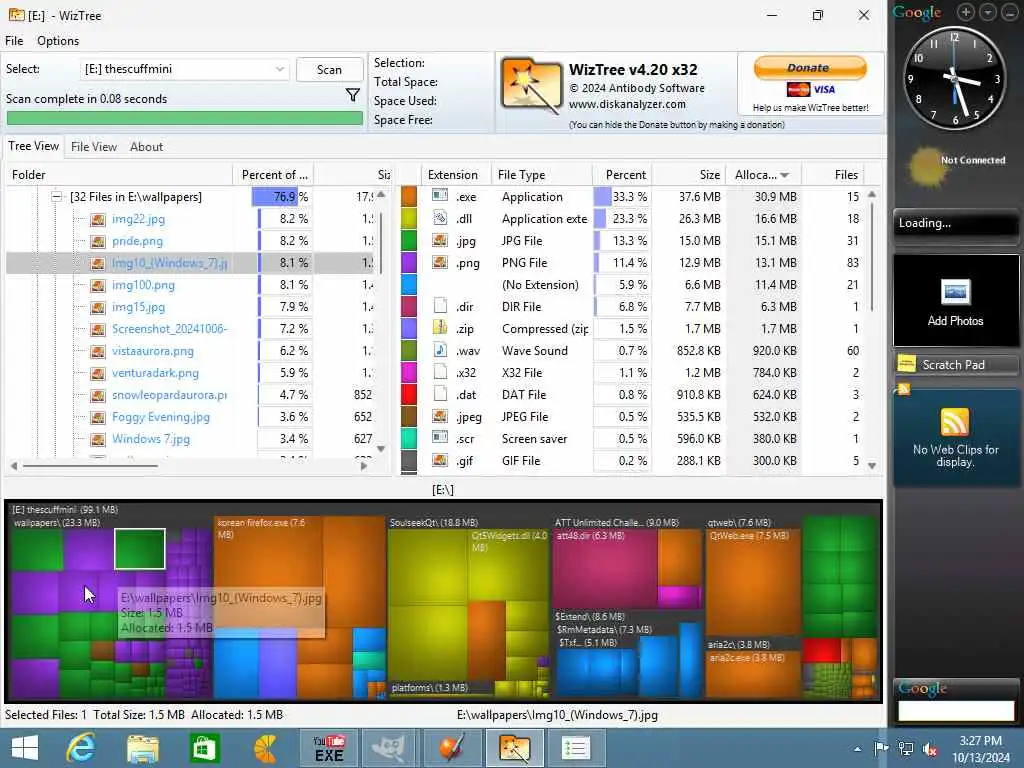Screen dimensions: 1024x768
Task: Open the Options menu
Action: tap(58, 40)
